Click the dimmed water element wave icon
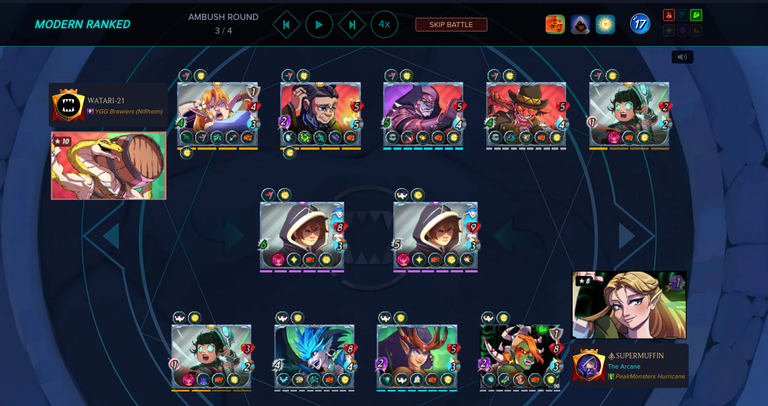The height and width of the screenshot is (406, 768). point(683,15)
